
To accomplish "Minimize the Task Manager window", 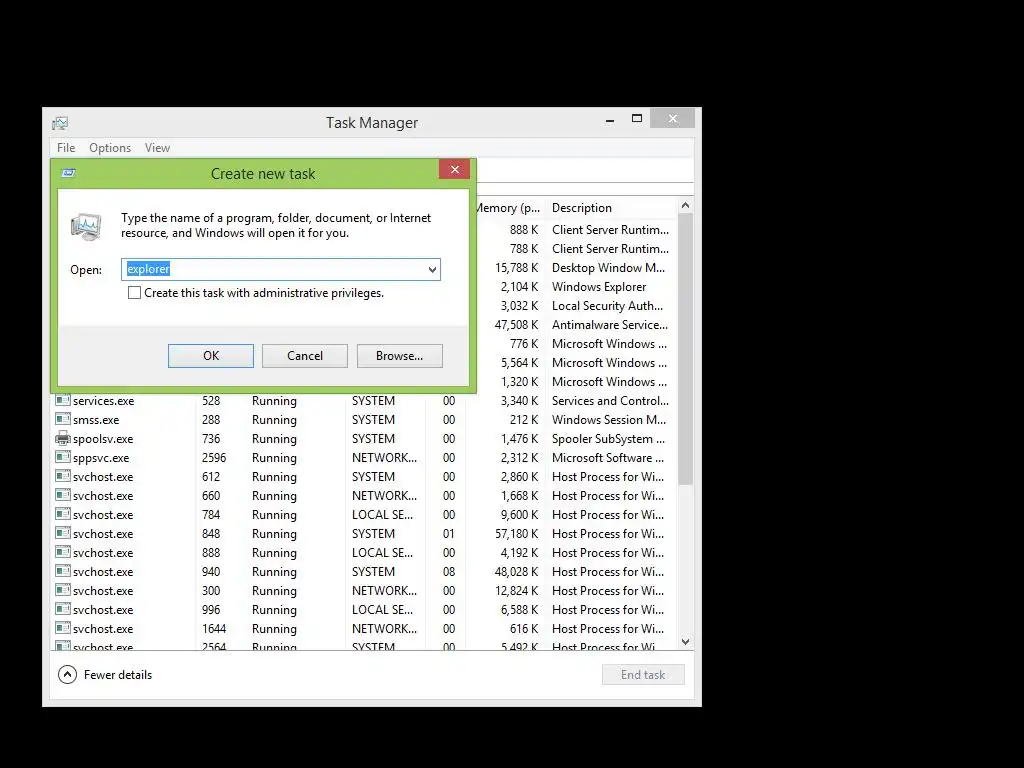I will (x=610, y=120).
